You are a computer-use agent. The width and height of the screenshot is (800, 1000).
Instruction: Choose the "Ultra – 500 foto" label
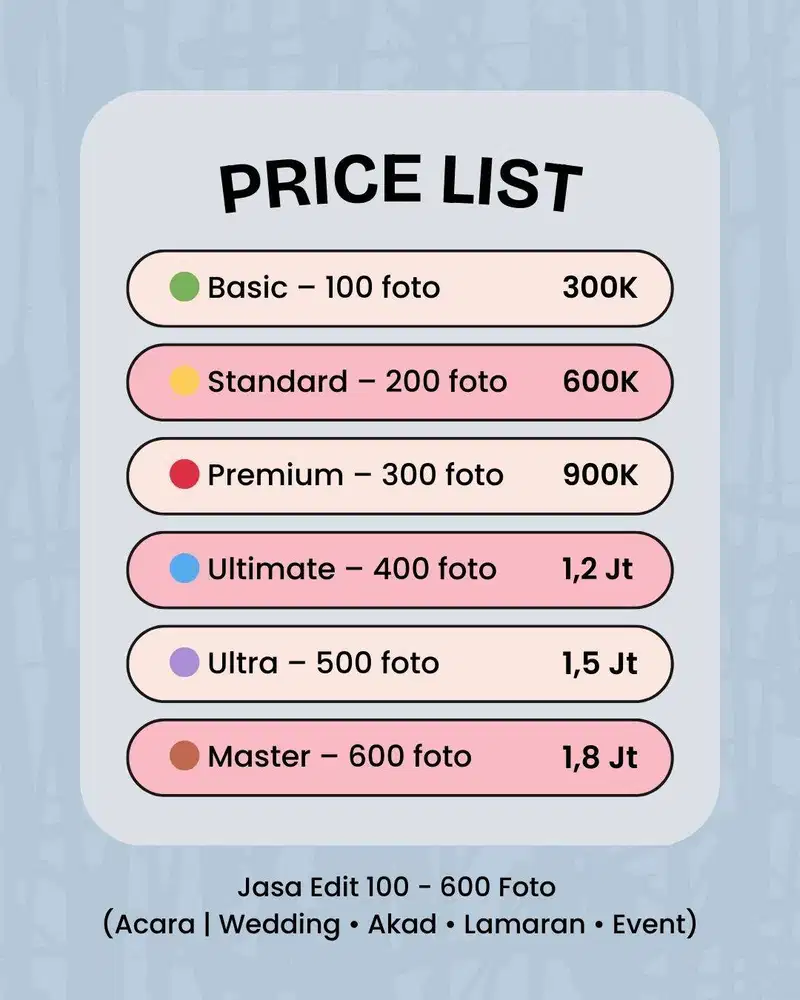tap(323, 662)
